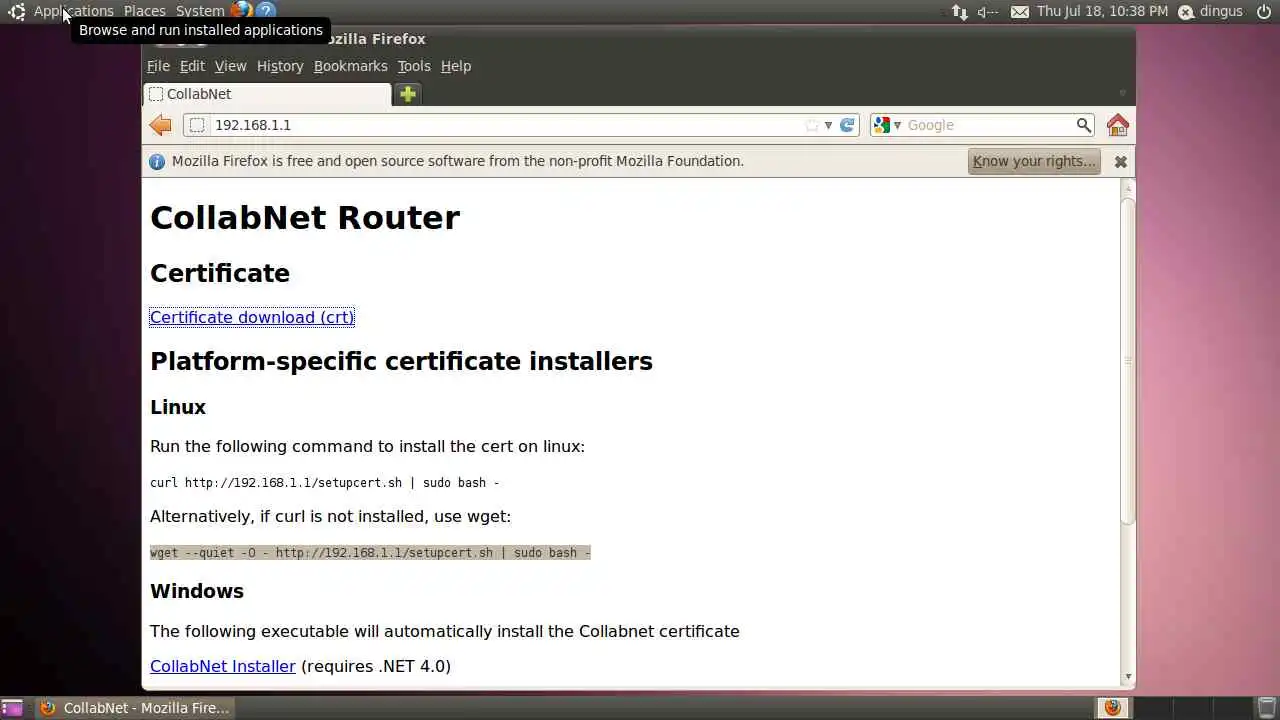Click the curl setupcert.sh command text
1280x720 pixels.
tap(324, 483)
